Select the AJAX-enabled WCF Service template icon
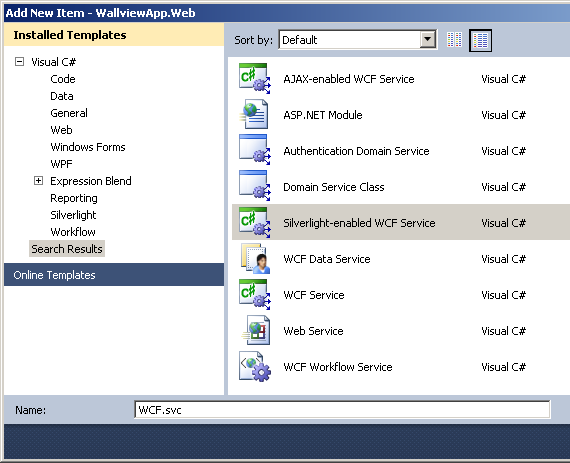 pos(255,78)
